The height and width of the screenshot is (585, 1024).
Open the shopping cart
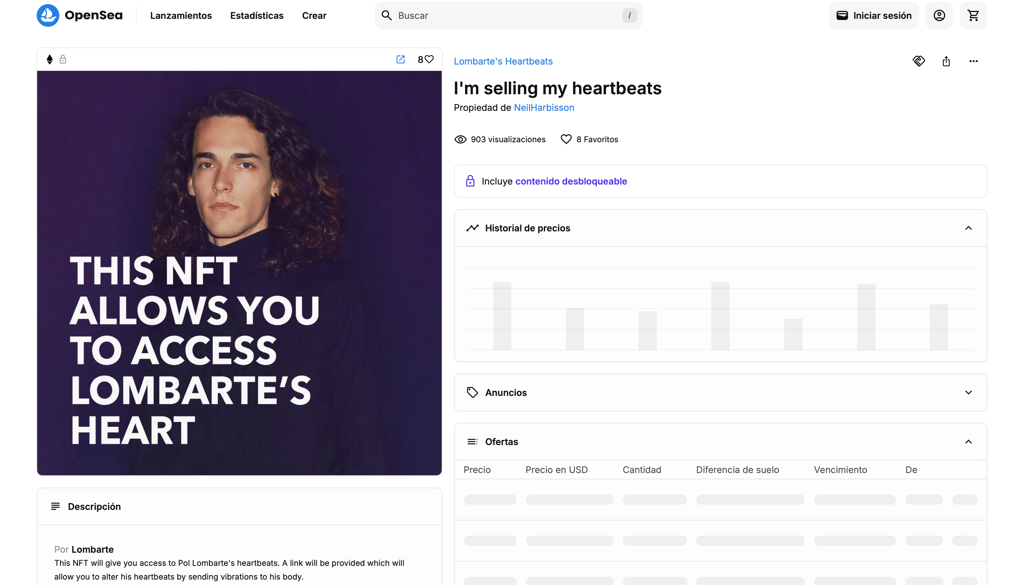[973, 16]
